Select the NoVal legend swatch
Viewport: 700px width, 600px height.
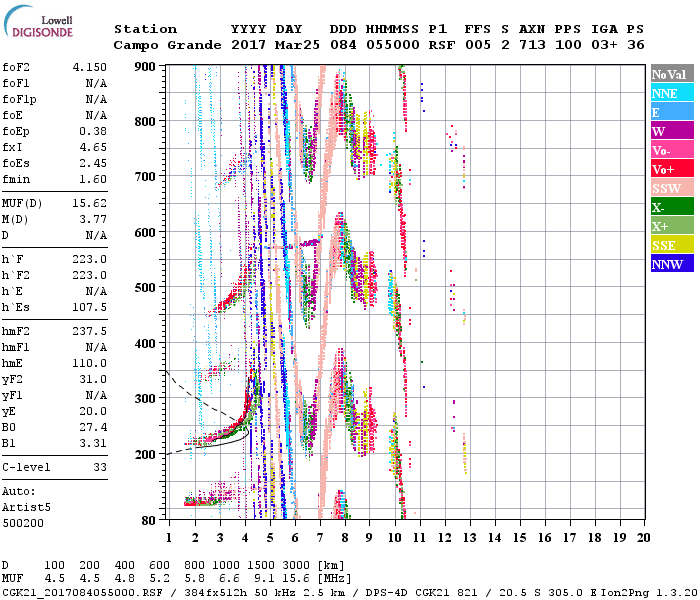pyautogui.click(x=671, y=74)
